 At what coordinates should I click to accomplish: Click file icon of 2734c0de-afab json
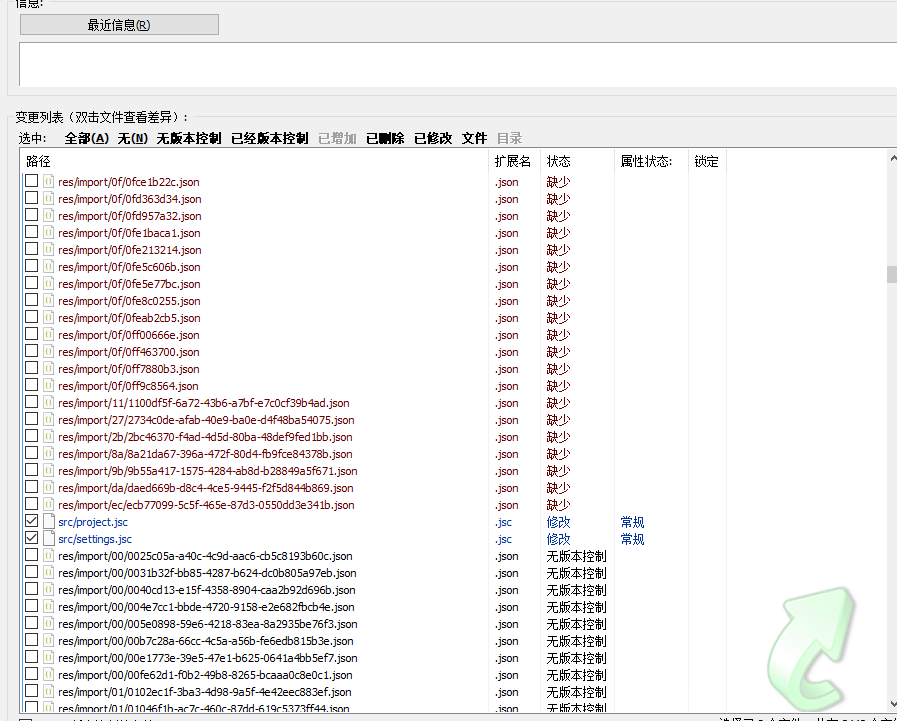point(49,419)
